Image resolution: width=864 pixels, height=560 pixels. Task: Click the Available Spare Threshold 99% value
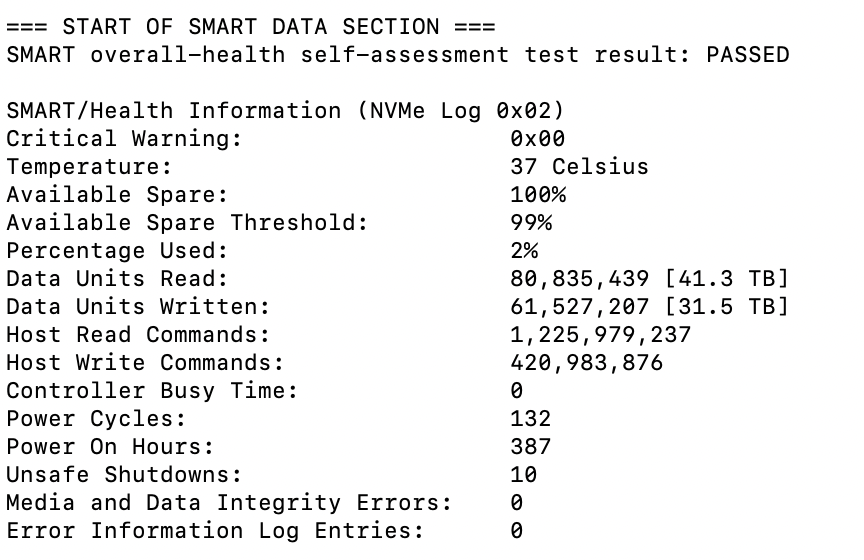coord(531,223)
